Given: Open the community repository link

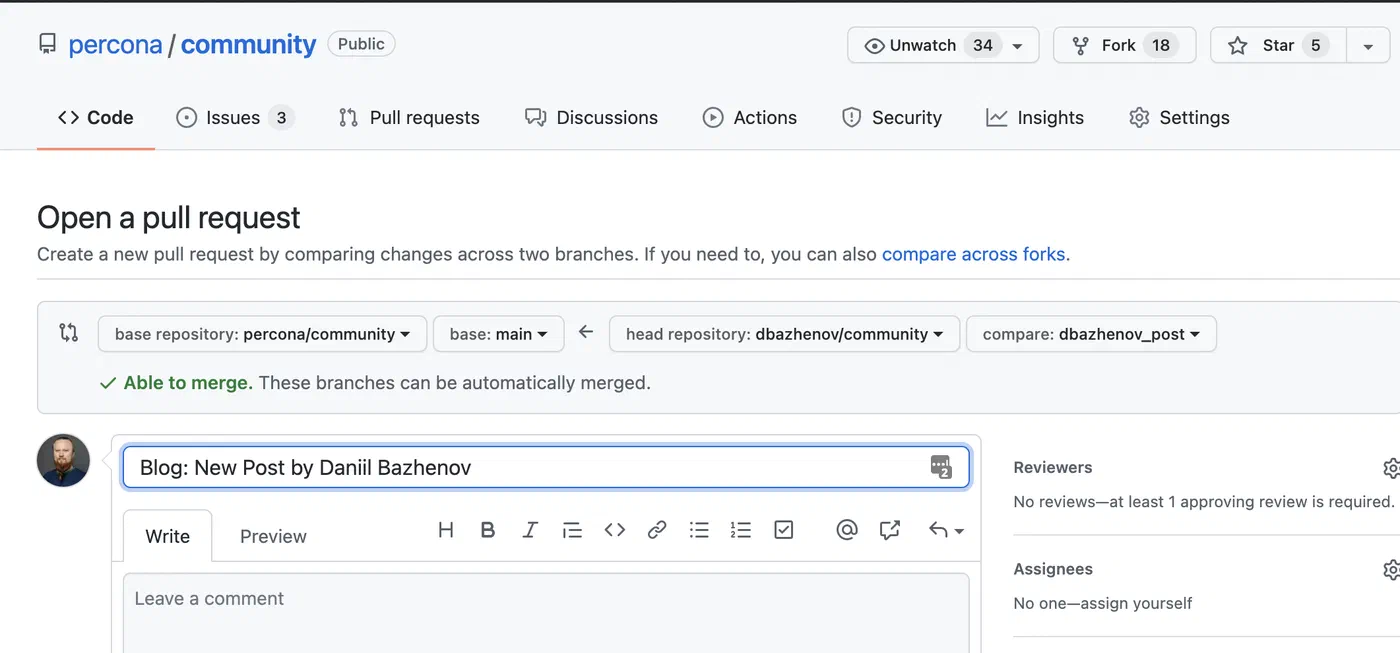Looking at the screenshot, I should point(248,45).
